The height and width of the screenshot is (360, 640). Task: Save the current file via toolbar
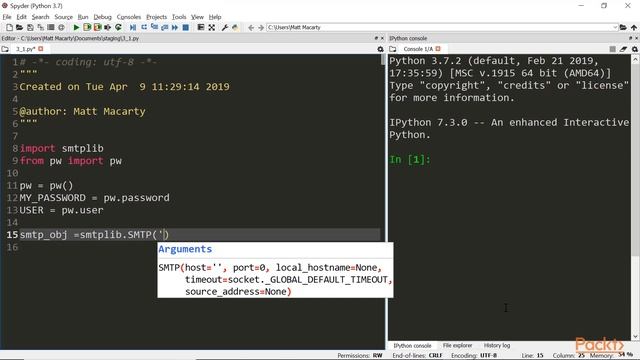click(x=30, y=27)
